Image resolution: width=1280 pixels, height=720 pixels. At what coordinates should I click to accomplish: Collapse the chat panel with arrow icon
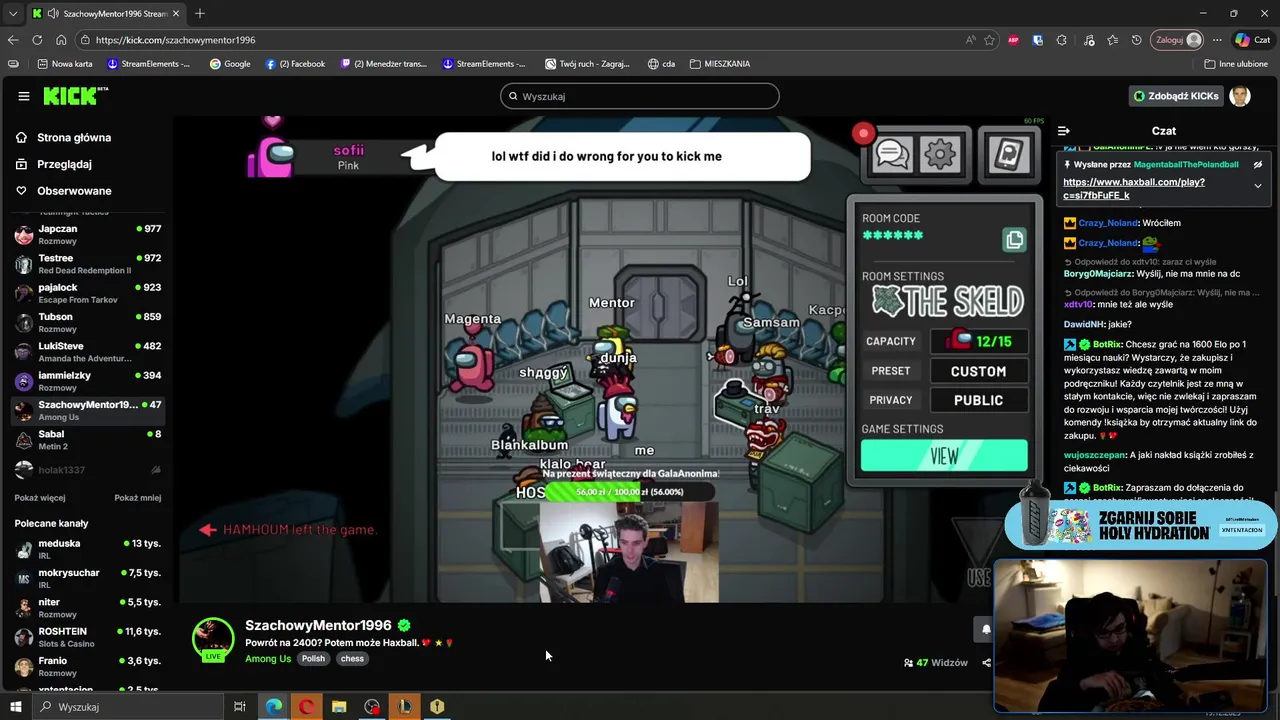point(1064,131)
